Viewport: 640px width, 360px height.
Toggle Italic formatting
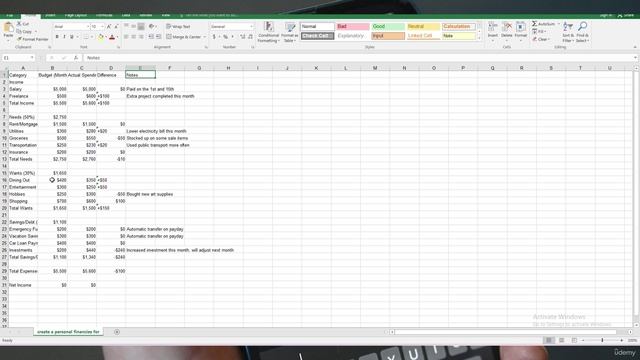64,37
